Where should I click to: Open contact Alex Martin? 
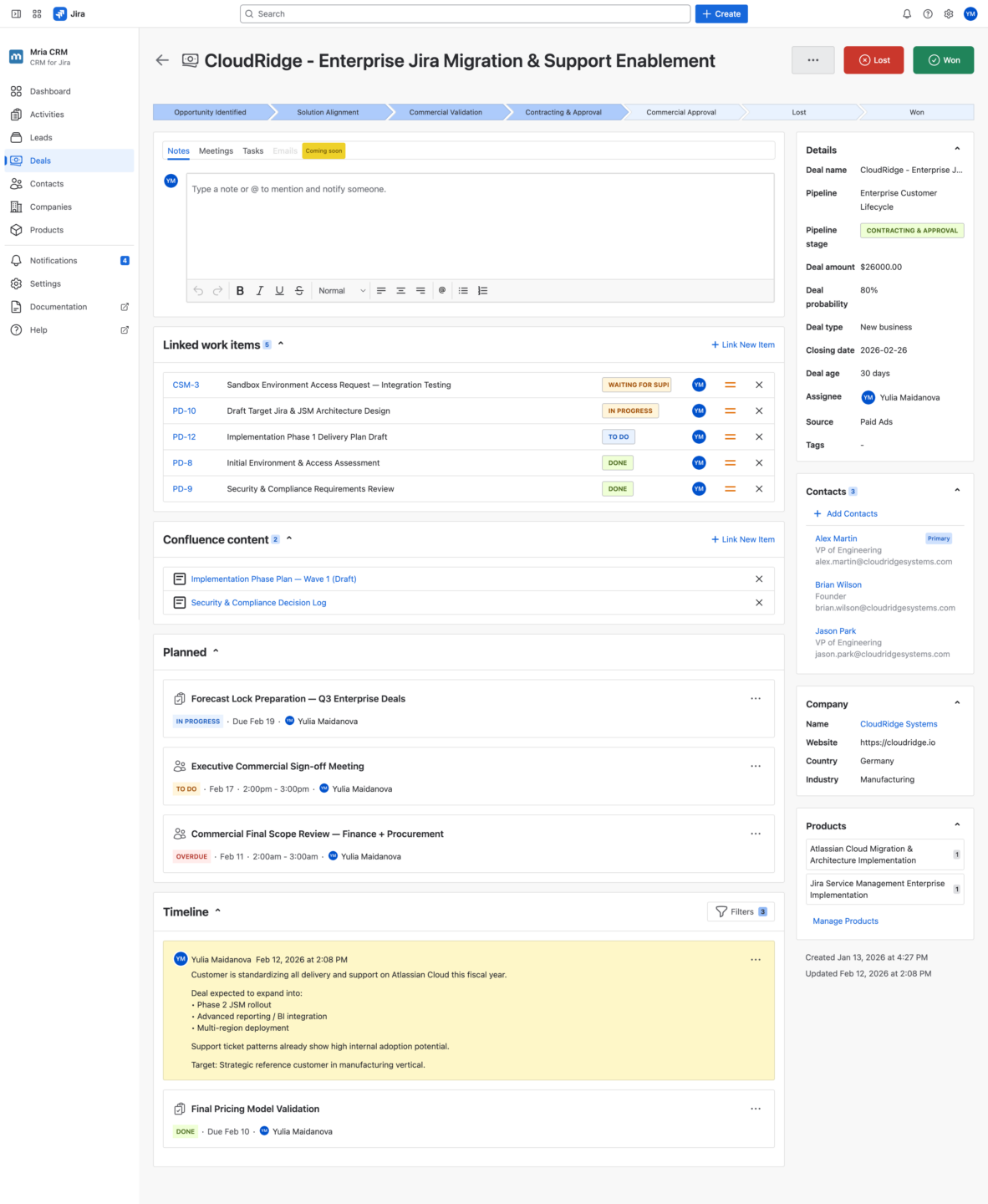click(x=836, y=538)
